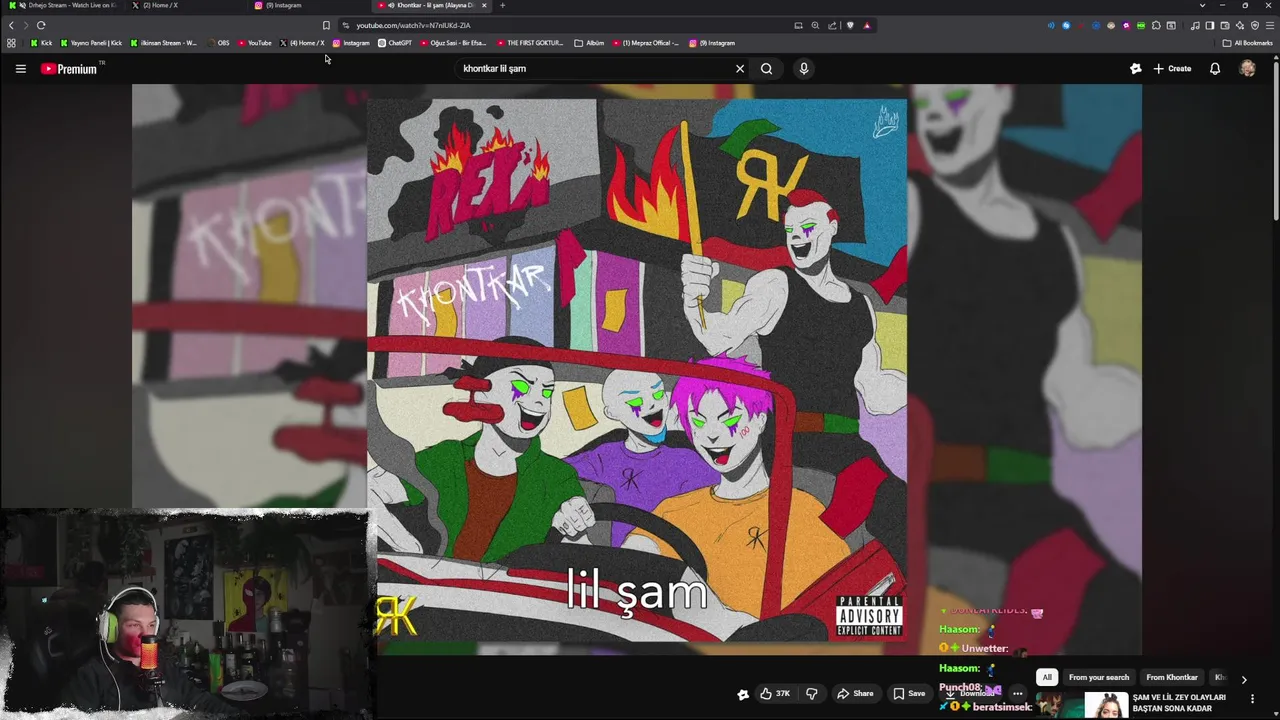1280x720 pixels.
Task: Open the Create button
Action: click(x=1172, y=69)
